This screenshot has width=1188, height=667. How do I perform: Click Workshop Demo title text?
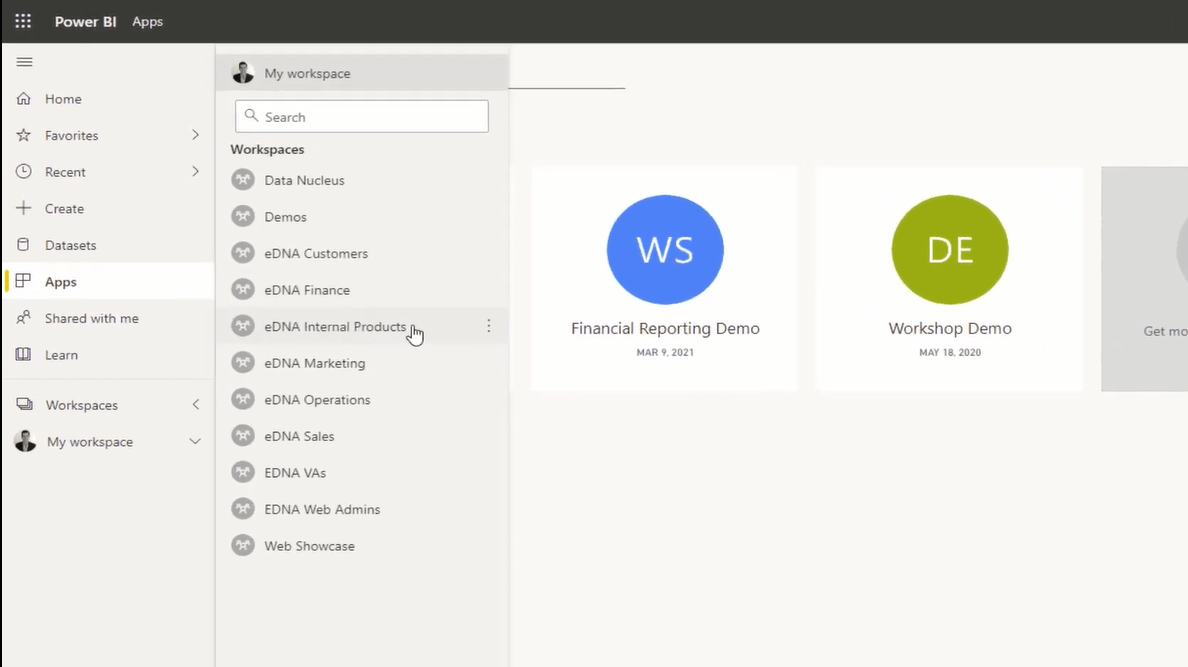tap(950, 328)
